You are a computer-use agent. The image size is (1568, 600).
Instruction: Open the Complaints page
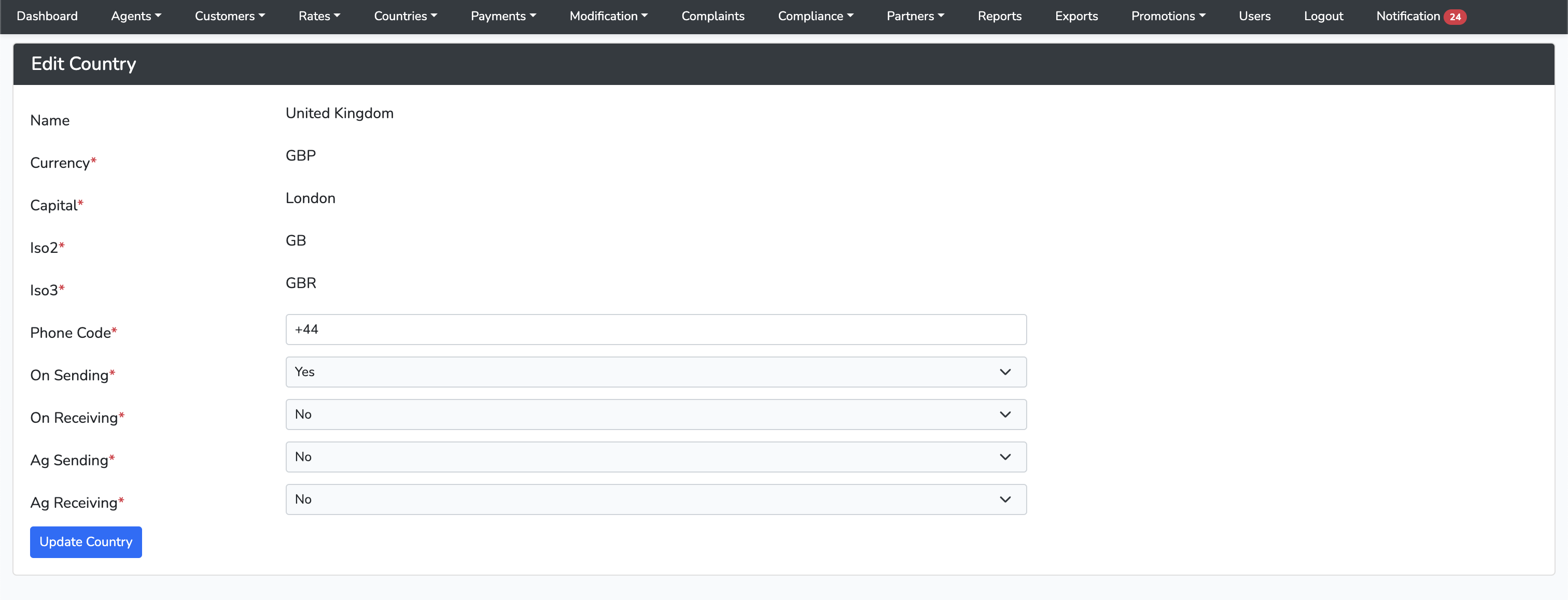(x=712, y=17)
